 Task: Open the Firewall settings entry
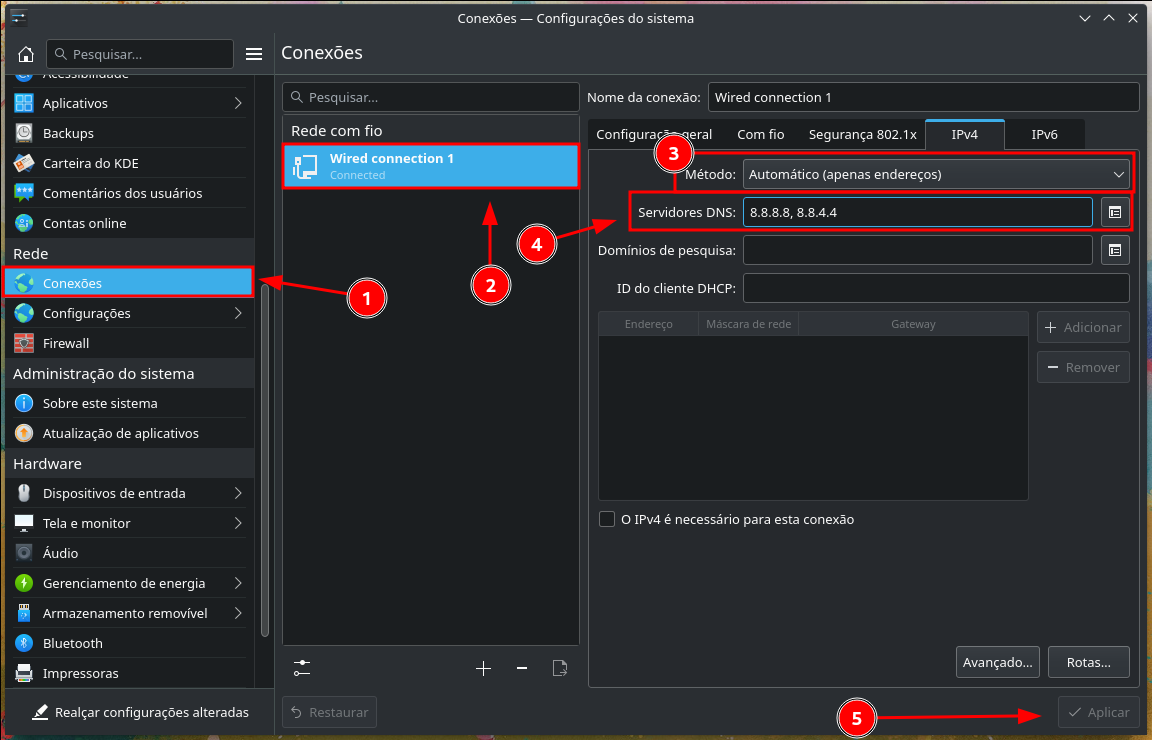66,343
